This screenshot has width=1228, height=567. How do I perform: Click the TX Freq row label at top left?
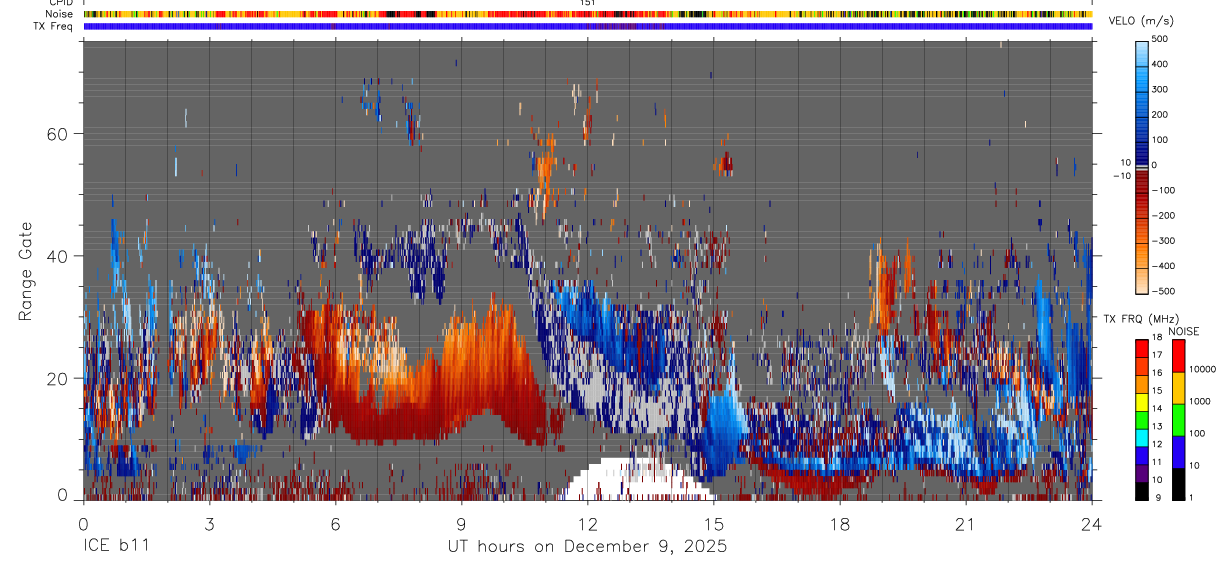click(x=54, y=25)
